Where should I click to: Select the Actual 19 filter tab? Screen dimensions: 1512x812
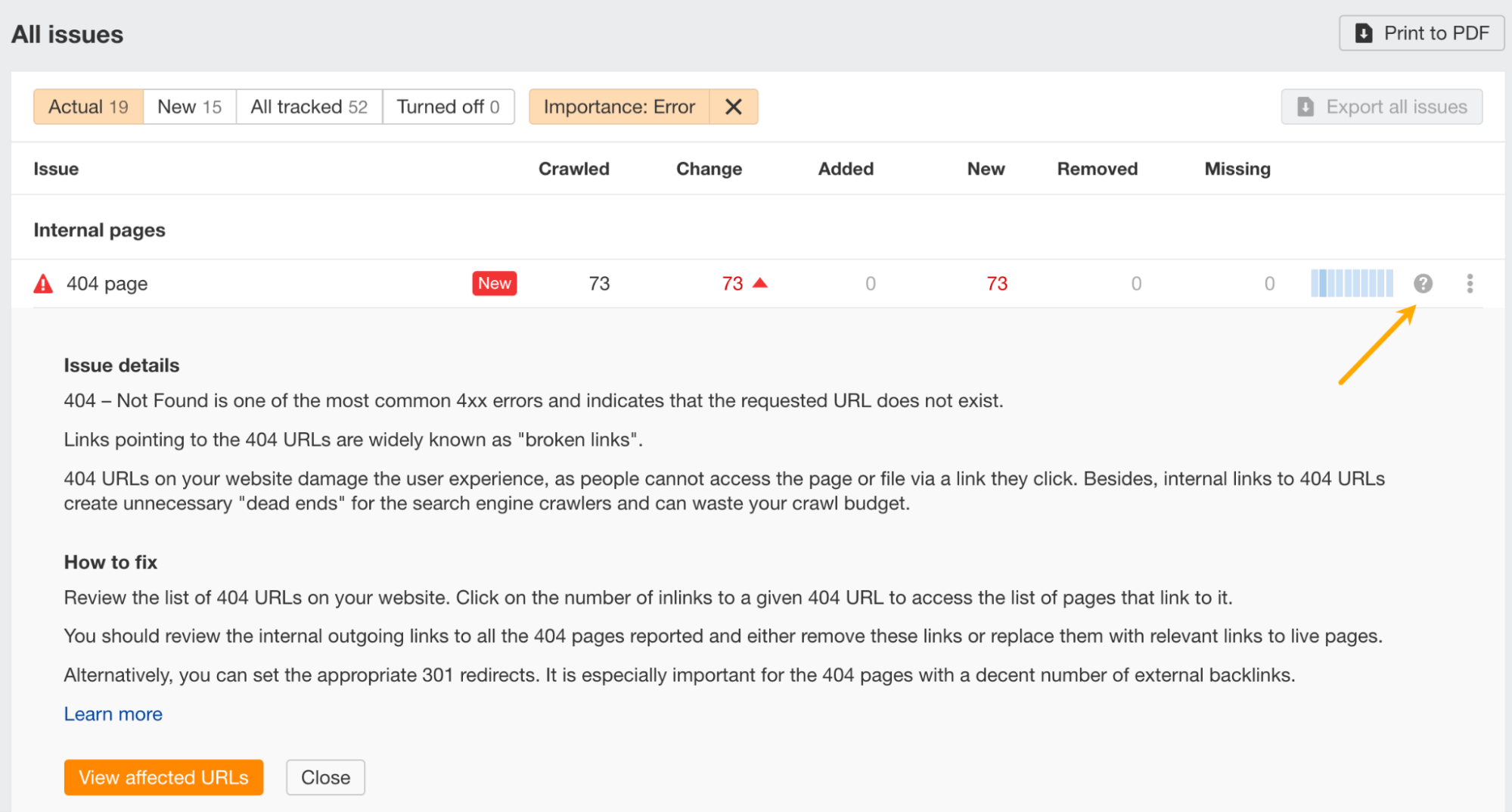(x=87, y=106)
